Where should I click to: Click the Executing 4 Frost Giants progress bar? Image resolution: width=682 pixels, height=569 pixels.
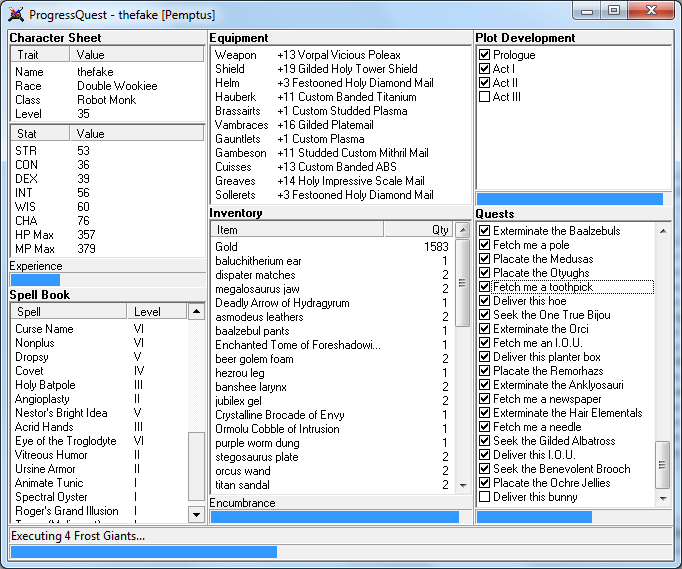(341, 552)
